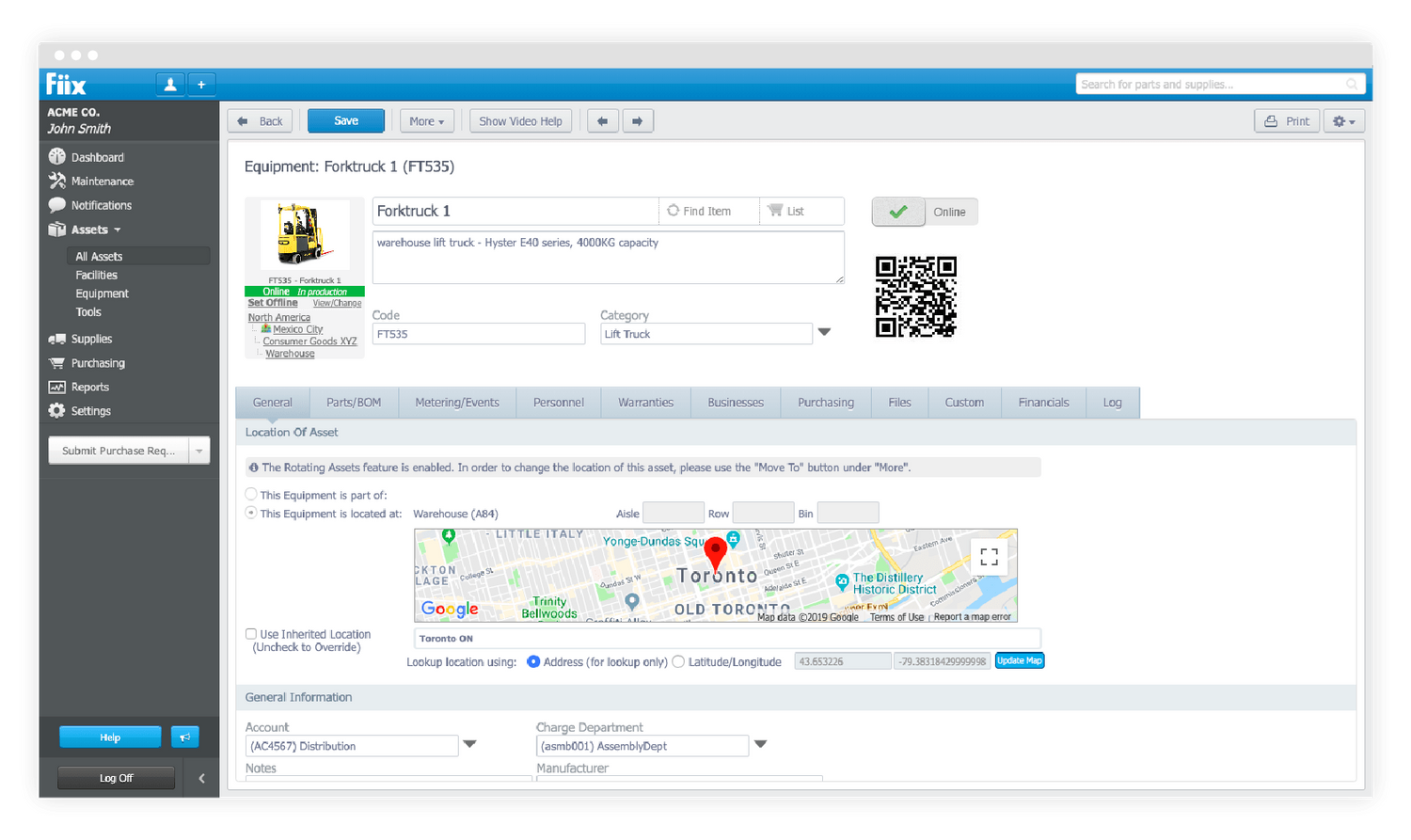Open the Warranties tab
This screenshot has height=840, width=1411.
click(x=645, y=402)
